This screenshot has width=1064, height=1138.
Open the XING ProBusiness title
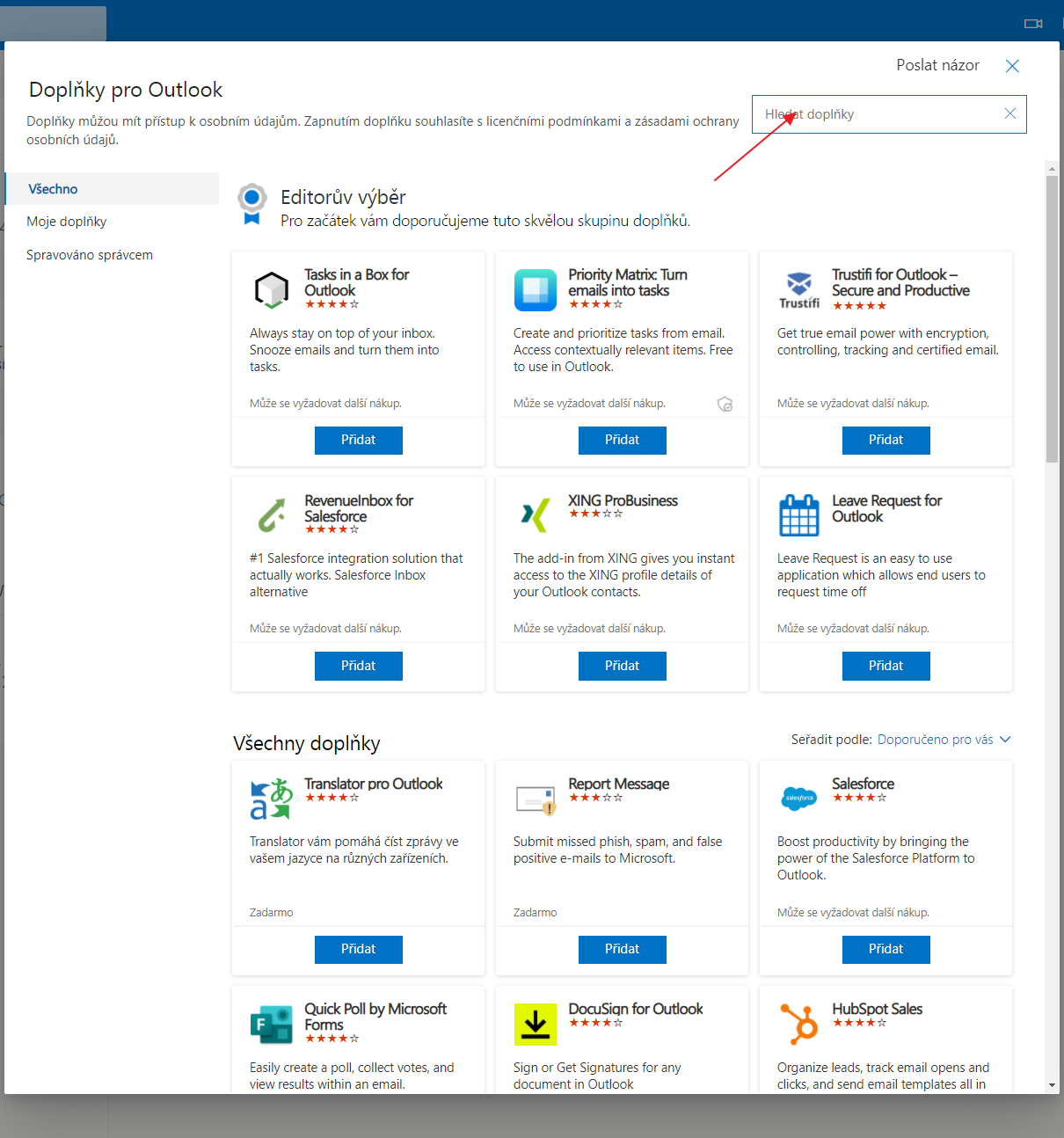(623, 500)
